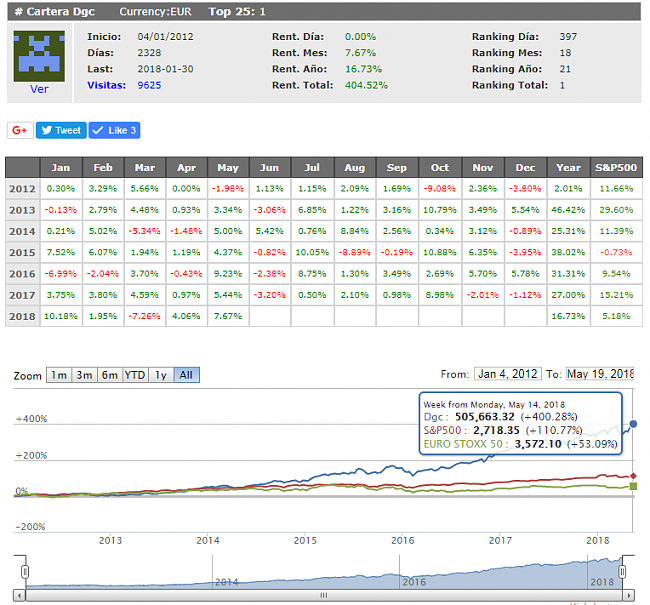Edit the From date field Jan 4, 2012
Image resolution: width=650 pixels, height=605 pixels.
tap(508, 374)
